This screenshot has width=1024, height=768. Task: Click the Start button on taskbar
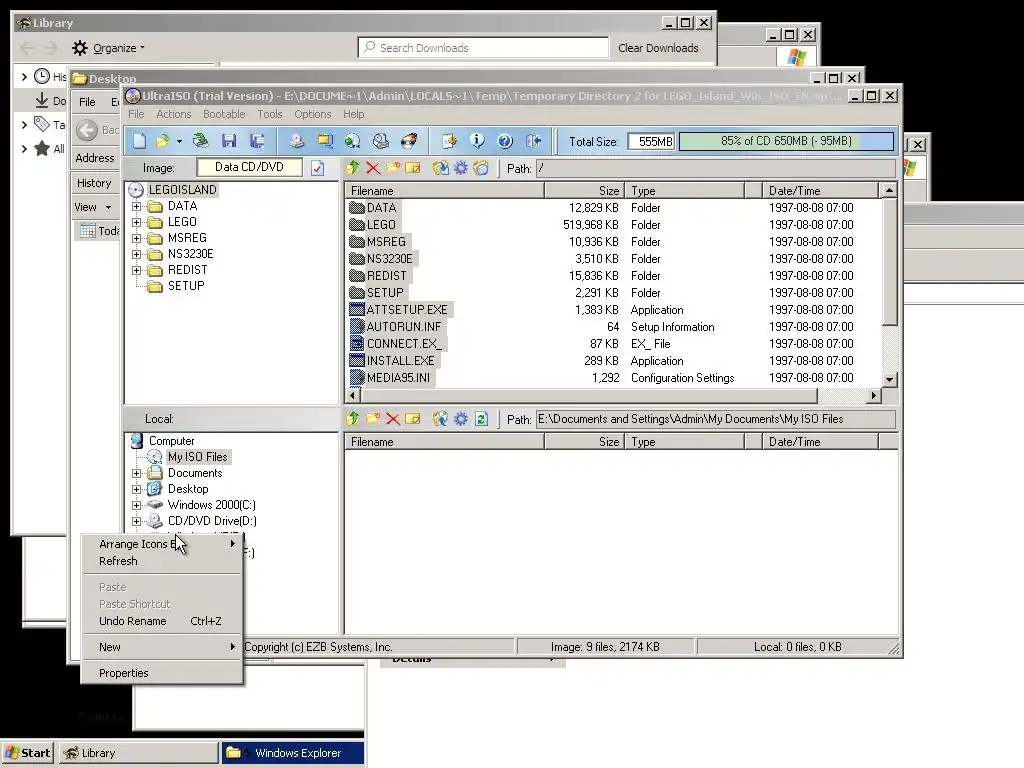(29, 753)
